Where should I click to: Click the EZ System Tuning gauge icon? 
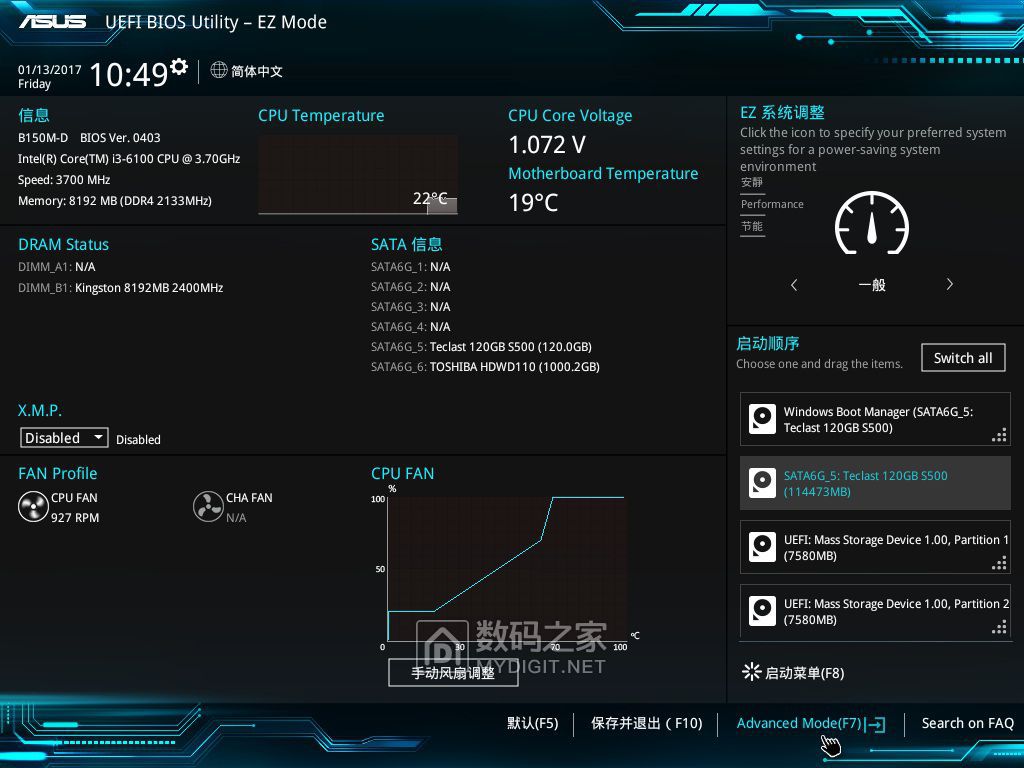871,225
